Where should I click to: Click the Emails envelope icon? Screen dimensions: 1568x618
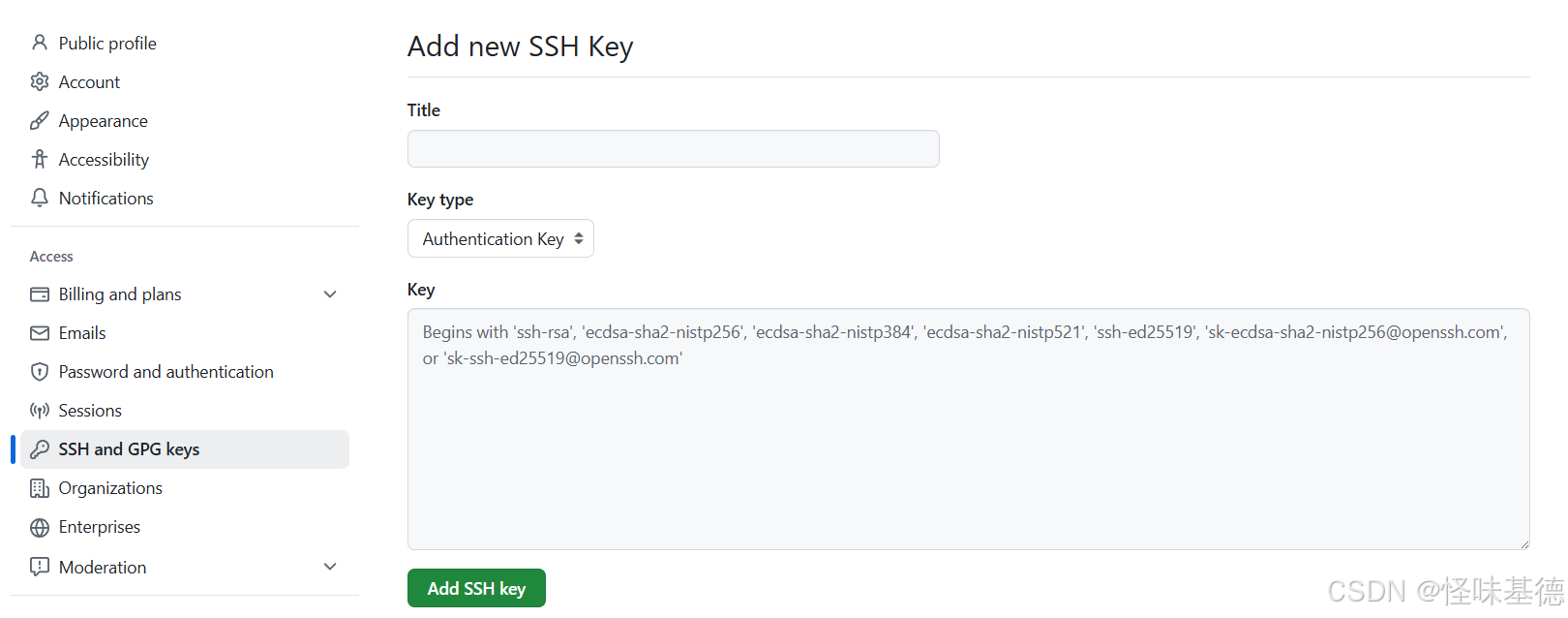39,332
